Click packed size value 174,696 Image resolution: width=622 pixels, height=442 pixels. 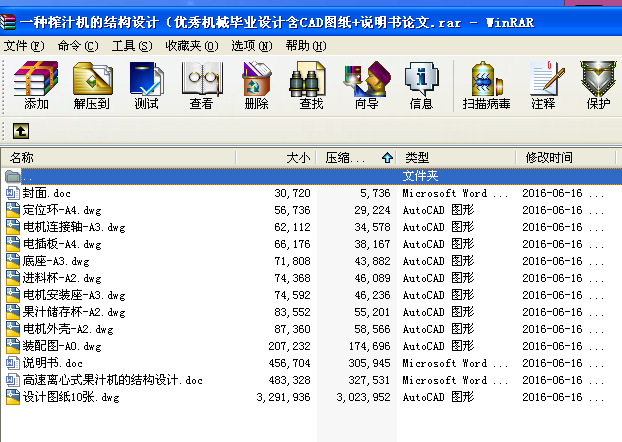coord(370,346)
